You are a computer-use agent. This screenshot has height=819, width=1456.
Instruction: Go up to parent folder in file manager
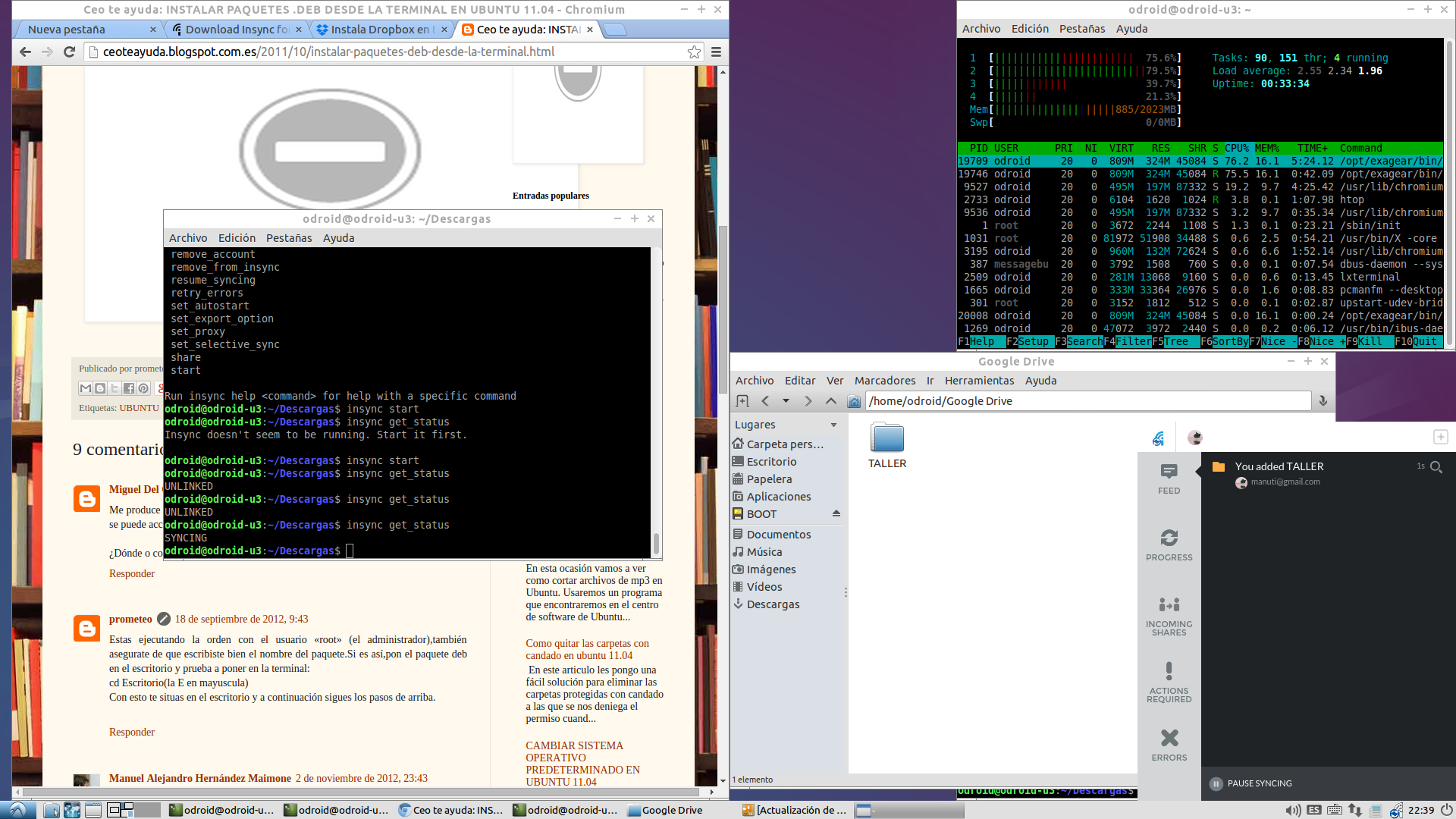[x=831, y=401]
